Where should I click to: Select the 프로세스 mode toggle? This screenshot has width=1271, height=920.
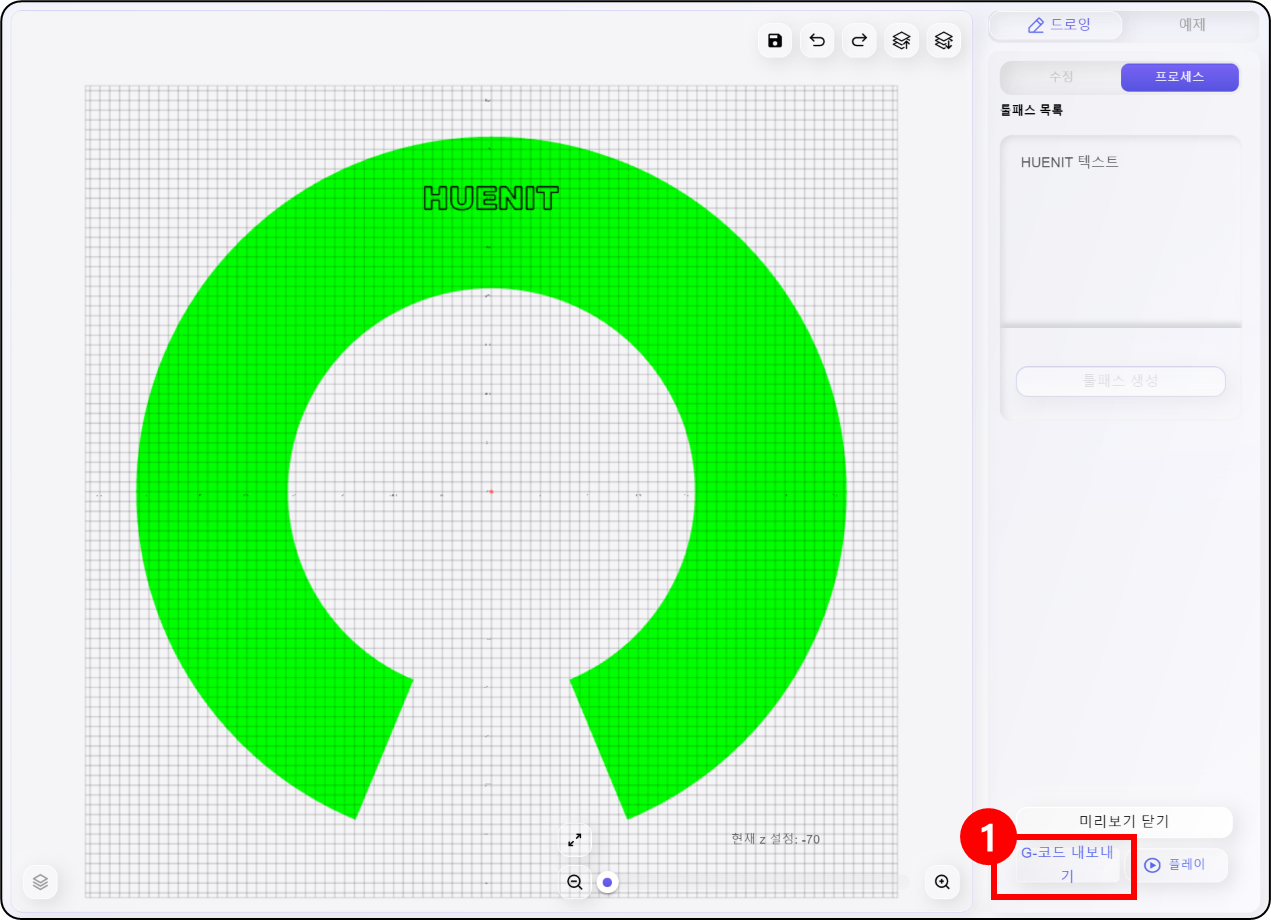(1180, 77)
